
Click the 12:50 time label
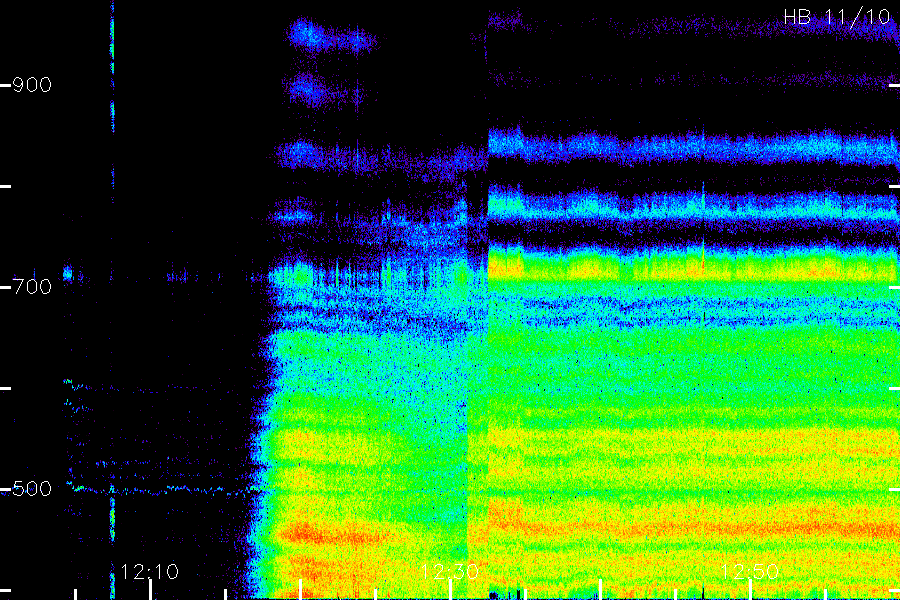click(x=750, y=571)
